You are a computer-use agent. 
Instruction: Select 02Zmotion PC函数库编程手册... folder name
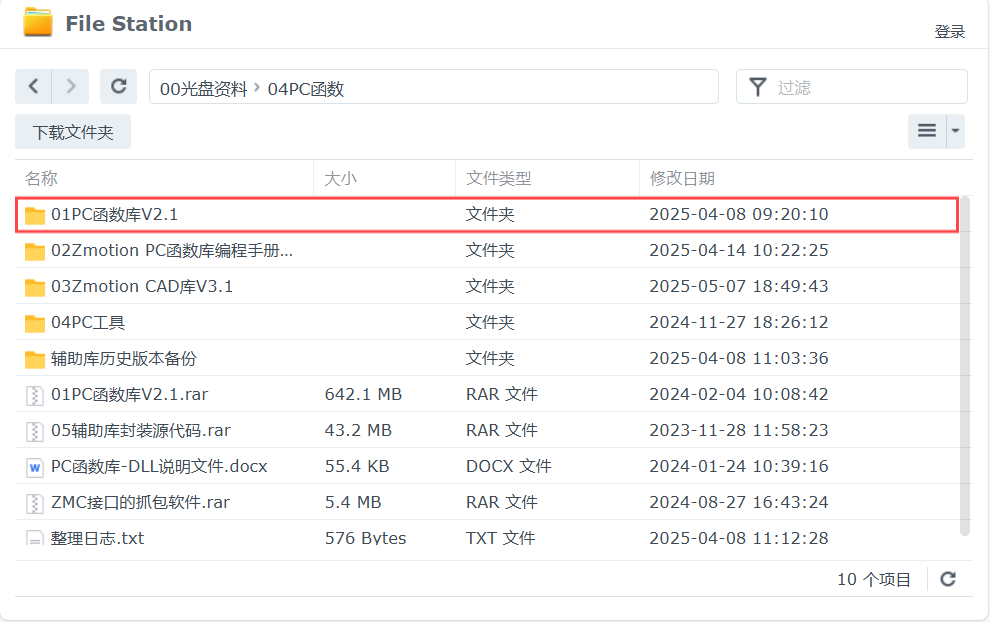point(172,251)
